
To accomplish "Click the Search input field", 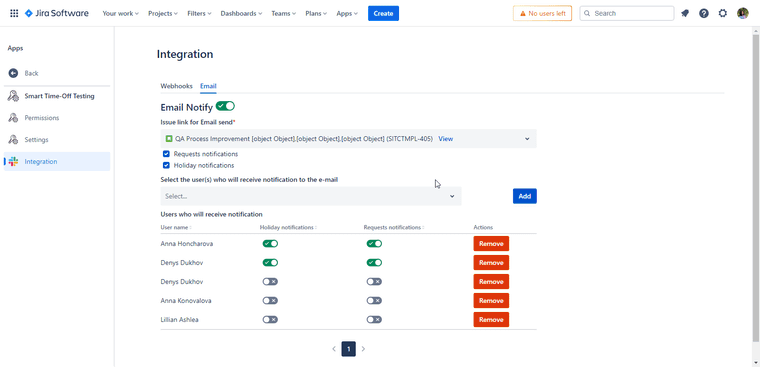I will point(627,14).
